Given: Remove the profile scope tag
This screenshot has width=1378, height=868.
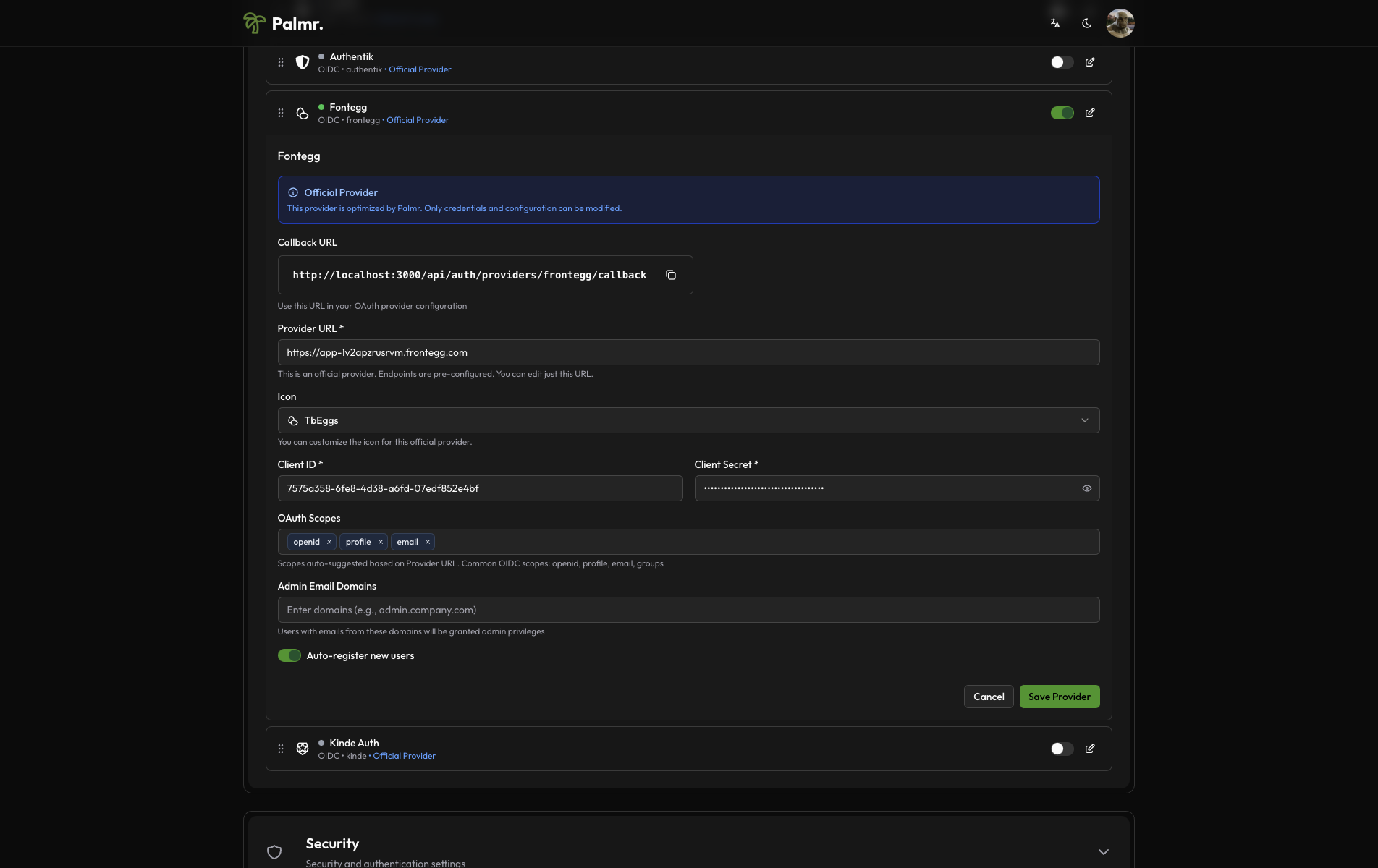Looking at the screenshot, I should (381, 542).
